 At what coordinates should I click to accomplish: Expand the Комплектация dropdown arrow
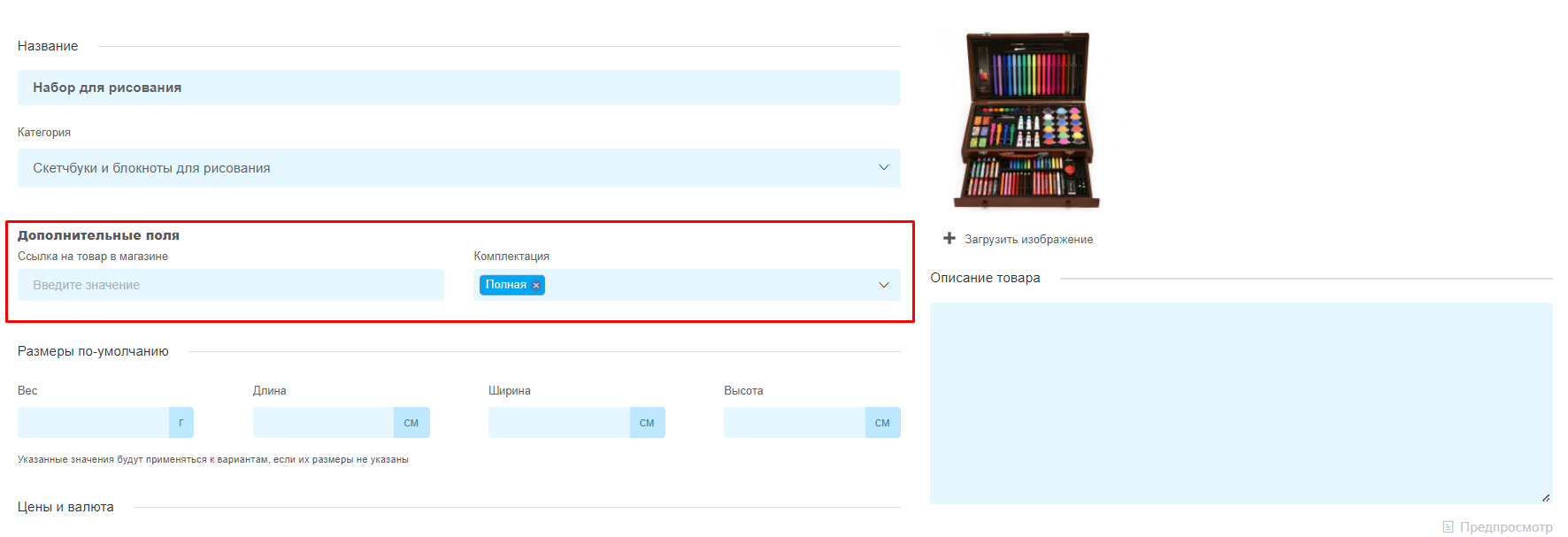(x=883, y=285)
